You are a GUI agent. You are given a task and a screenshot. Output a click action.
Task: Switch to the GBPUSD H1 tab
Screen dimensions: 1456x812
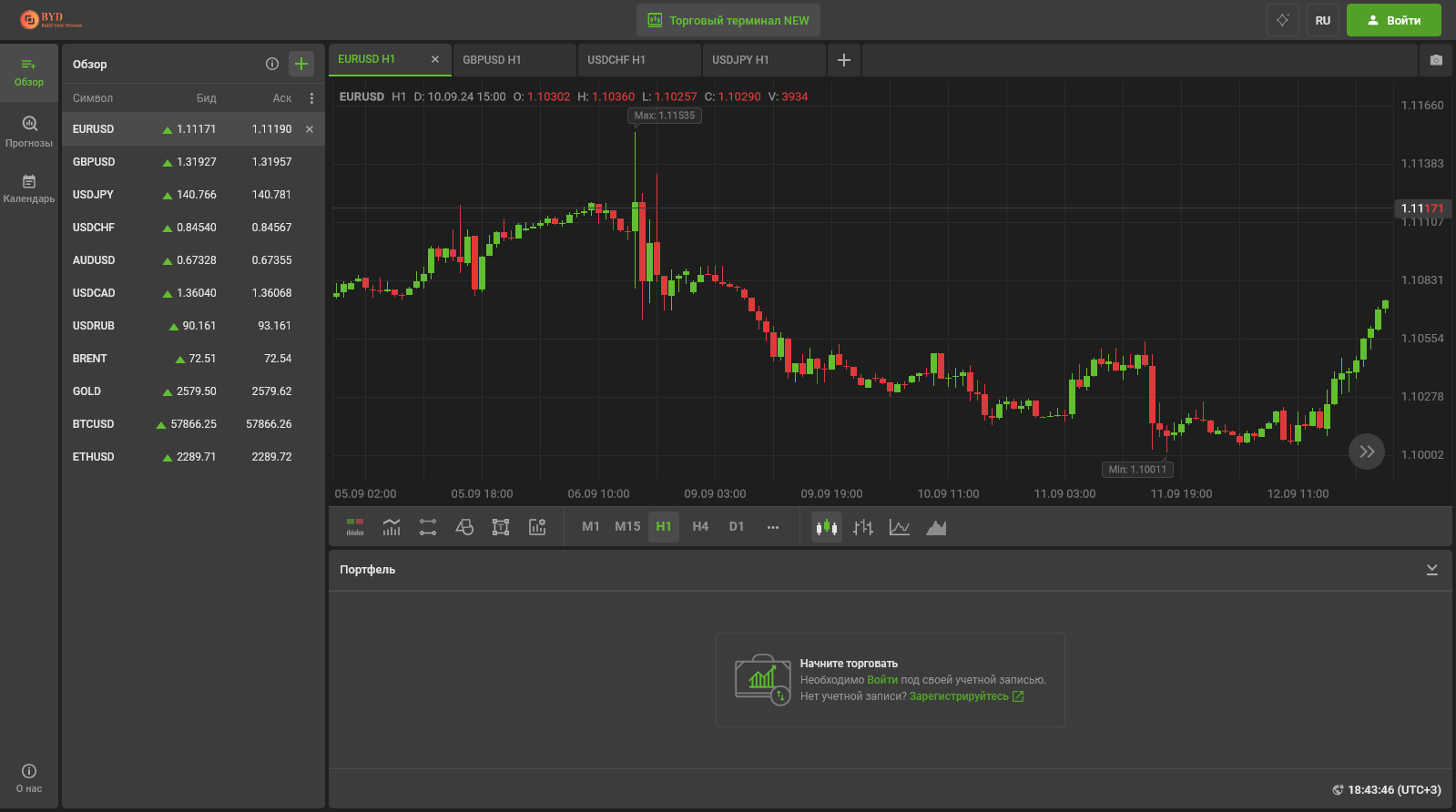514,60
